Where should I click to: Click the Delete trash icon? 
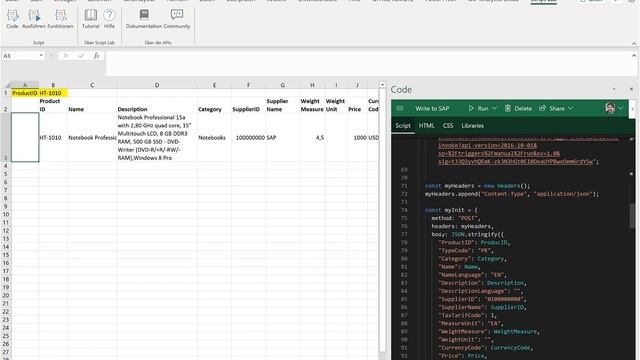point(508,108)
